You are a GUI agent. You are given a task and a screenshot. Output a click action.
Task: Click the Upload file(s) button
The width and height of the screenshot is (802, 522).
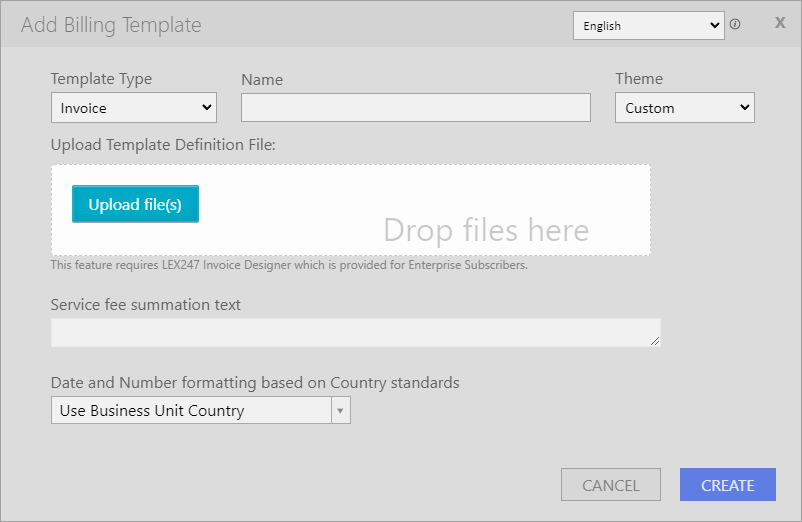point(135,204)
